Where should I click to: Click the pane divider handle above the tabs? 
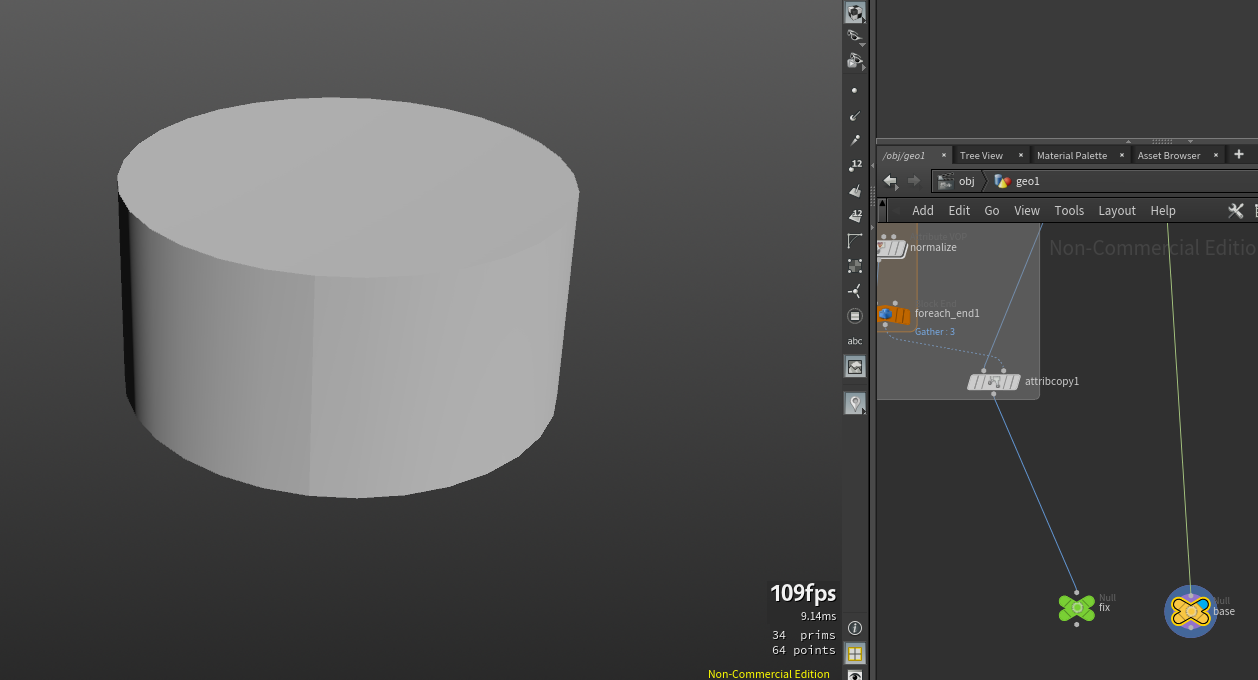pos(1161,141)
